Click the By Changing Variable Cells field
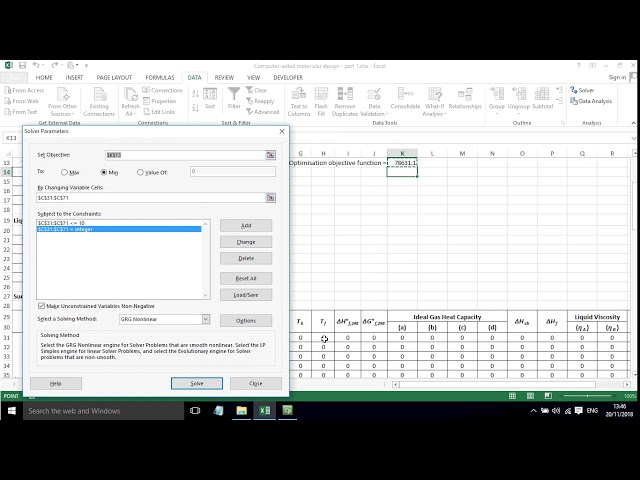Viewport: 640px width, 480px height. point(151,198)
